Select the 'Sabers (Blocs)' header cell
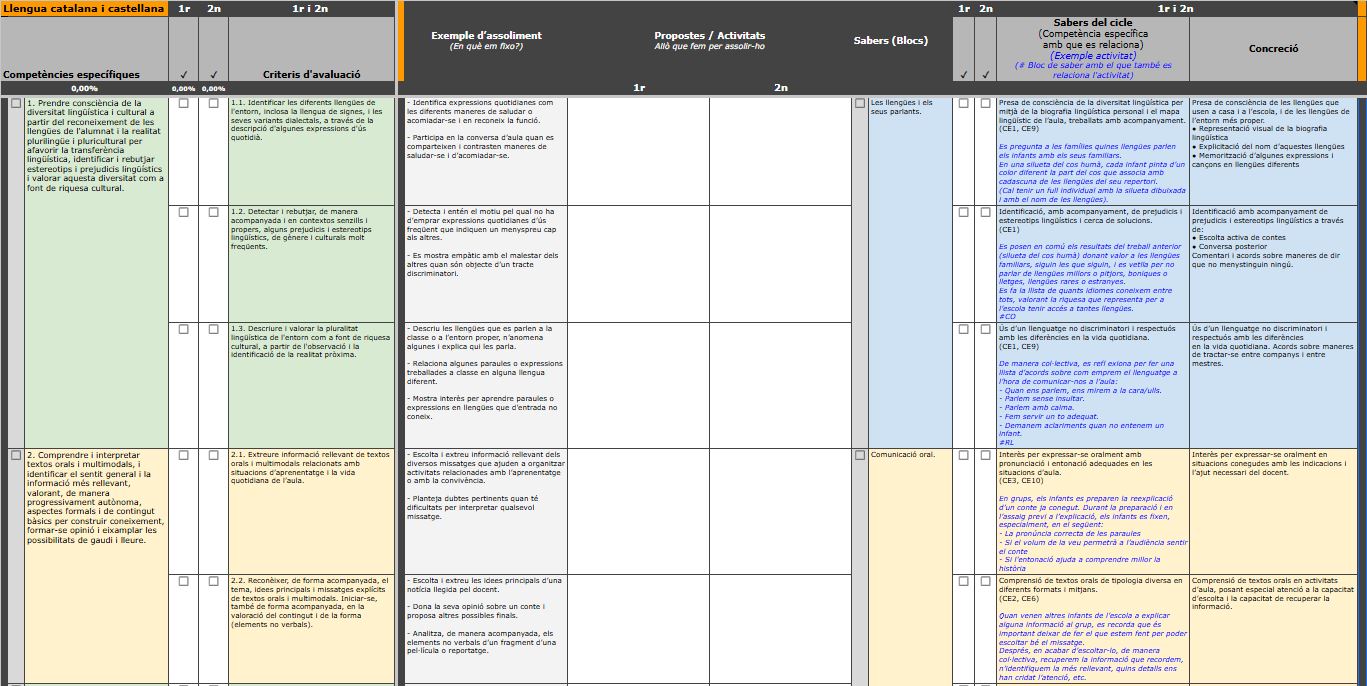This screenshot has height=686, width=1367. 890,41
